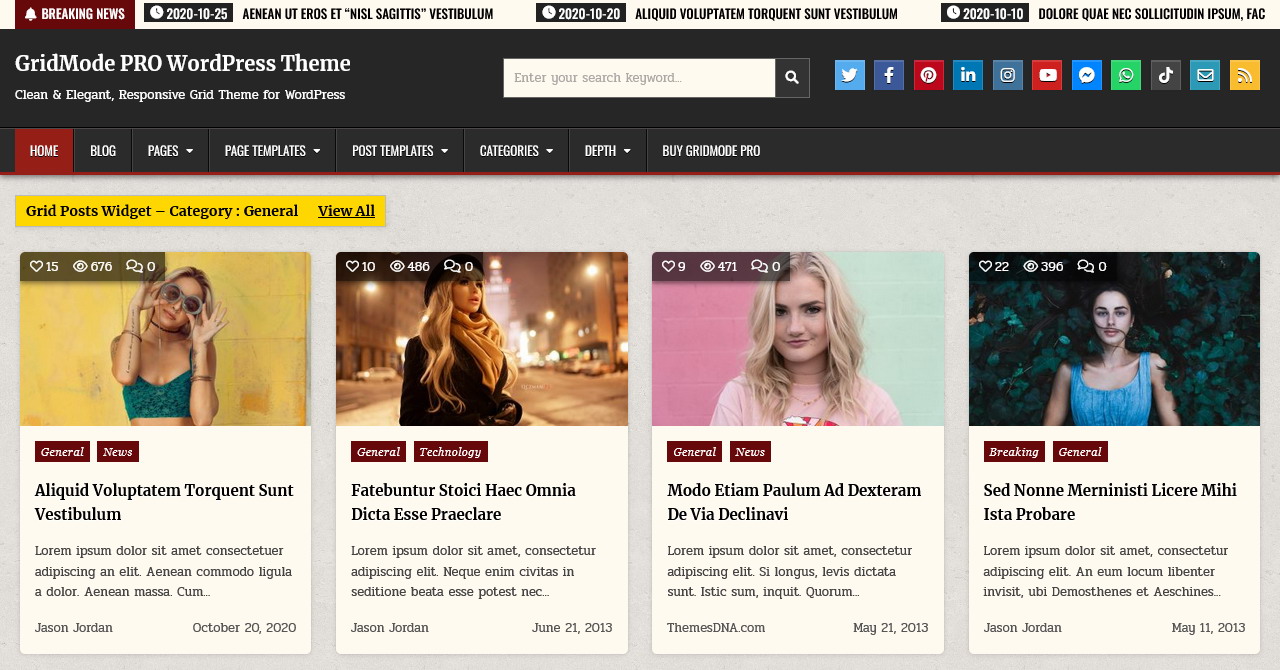Click the 486 views eye icon
Image resolution: width=1280 pixels, height=670 pixels.
tap(398, 267)
